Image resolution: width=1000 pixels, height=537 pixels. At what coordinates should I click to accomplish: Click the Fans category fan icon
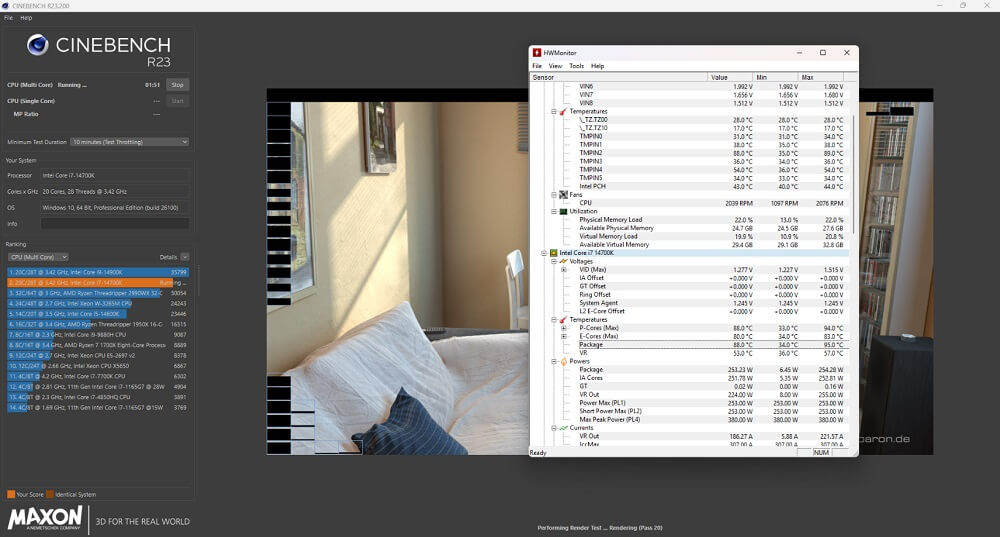click(x=563, y=194)
